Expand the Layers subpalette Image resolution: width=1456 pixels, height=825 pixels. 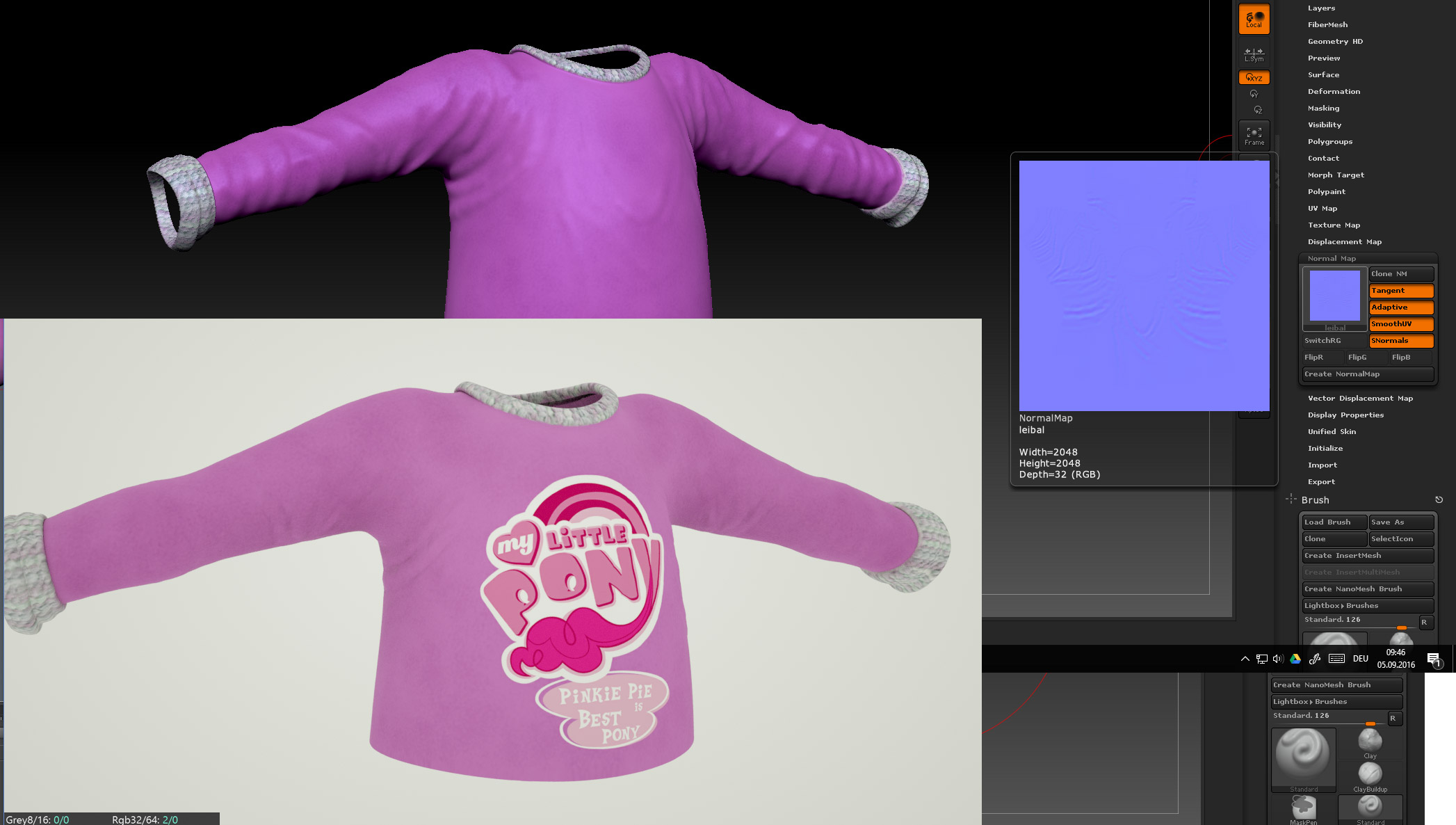[1321, 8]
